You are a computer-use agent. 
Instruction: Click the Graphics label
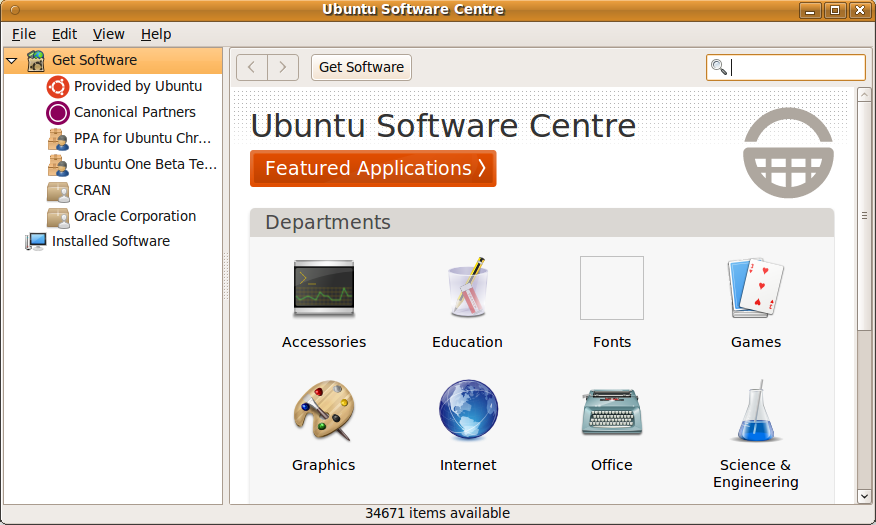click(x=323, y=465)
